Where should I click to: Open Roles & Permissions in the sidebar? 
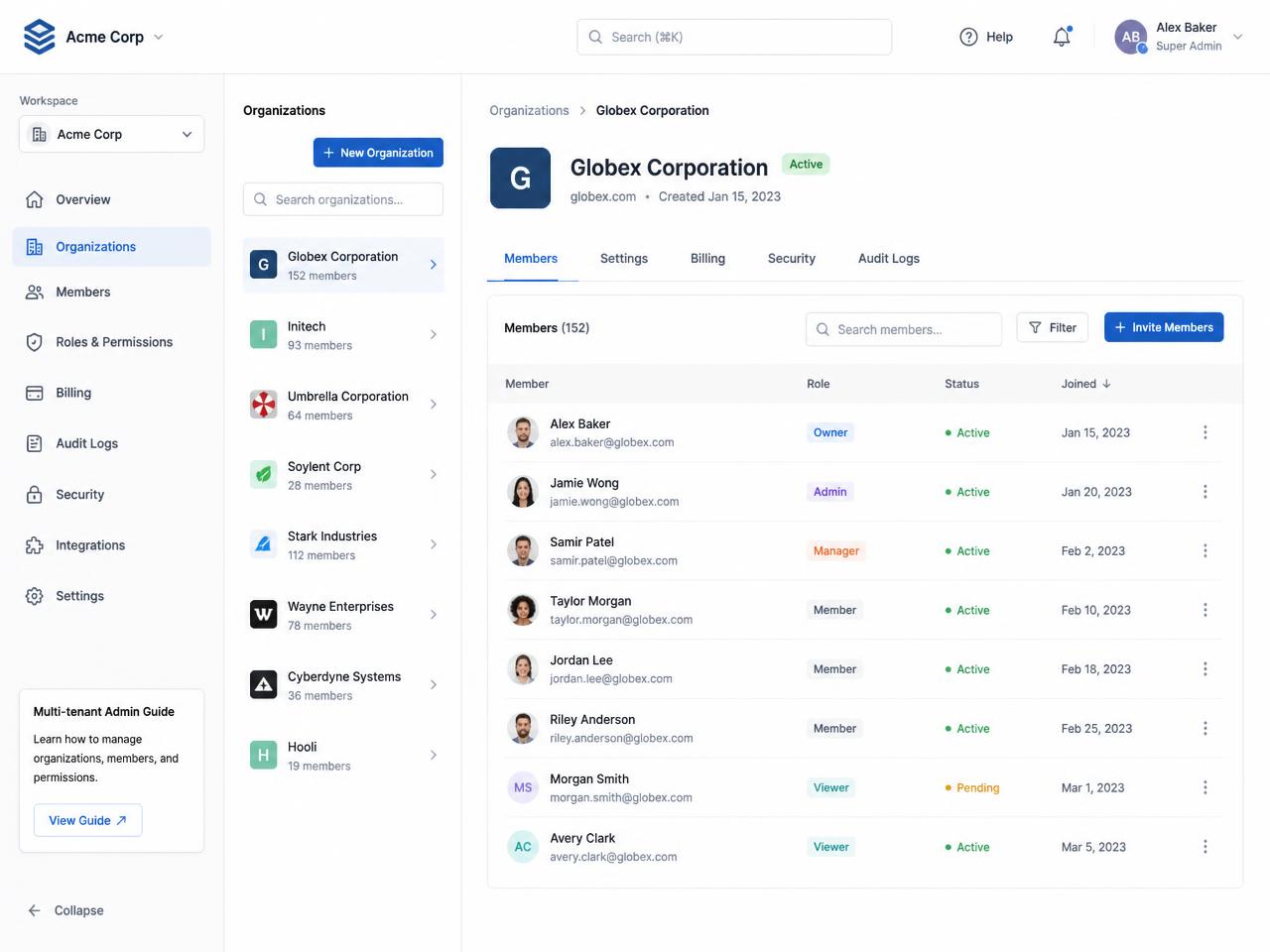[x=111, y=342]
